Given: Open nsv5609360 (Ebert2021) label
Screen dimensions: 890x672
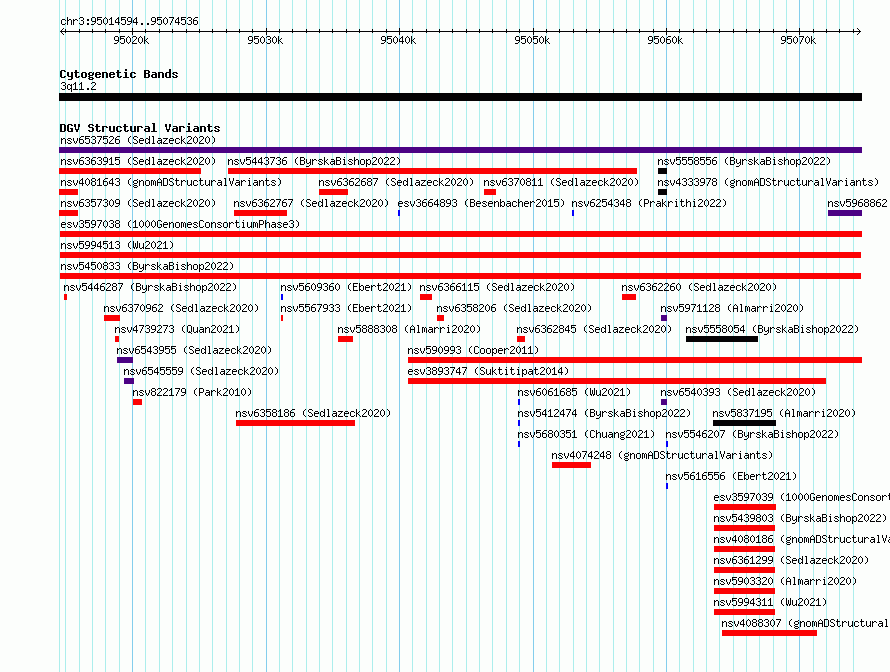Looking at the screenshot, I should [x=346, y=287].
